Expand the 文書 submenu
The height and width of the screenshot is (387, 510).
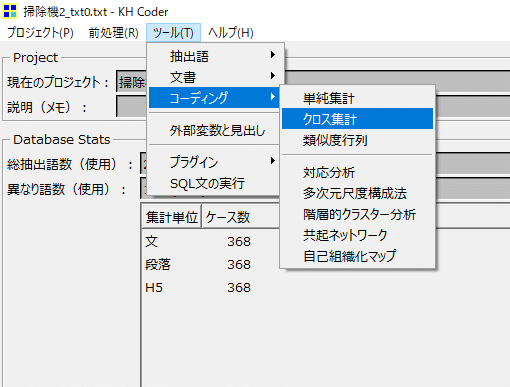(214, 77)
